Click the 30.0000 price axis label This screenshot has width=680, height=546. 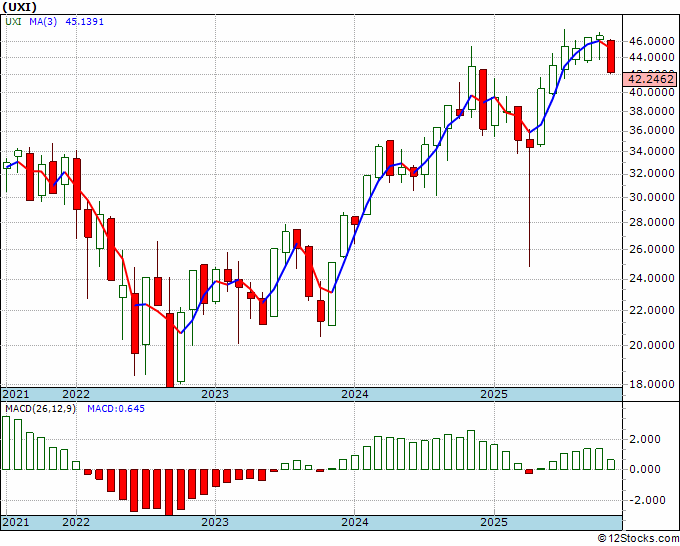pyautogui.click(x=652, y=197)
